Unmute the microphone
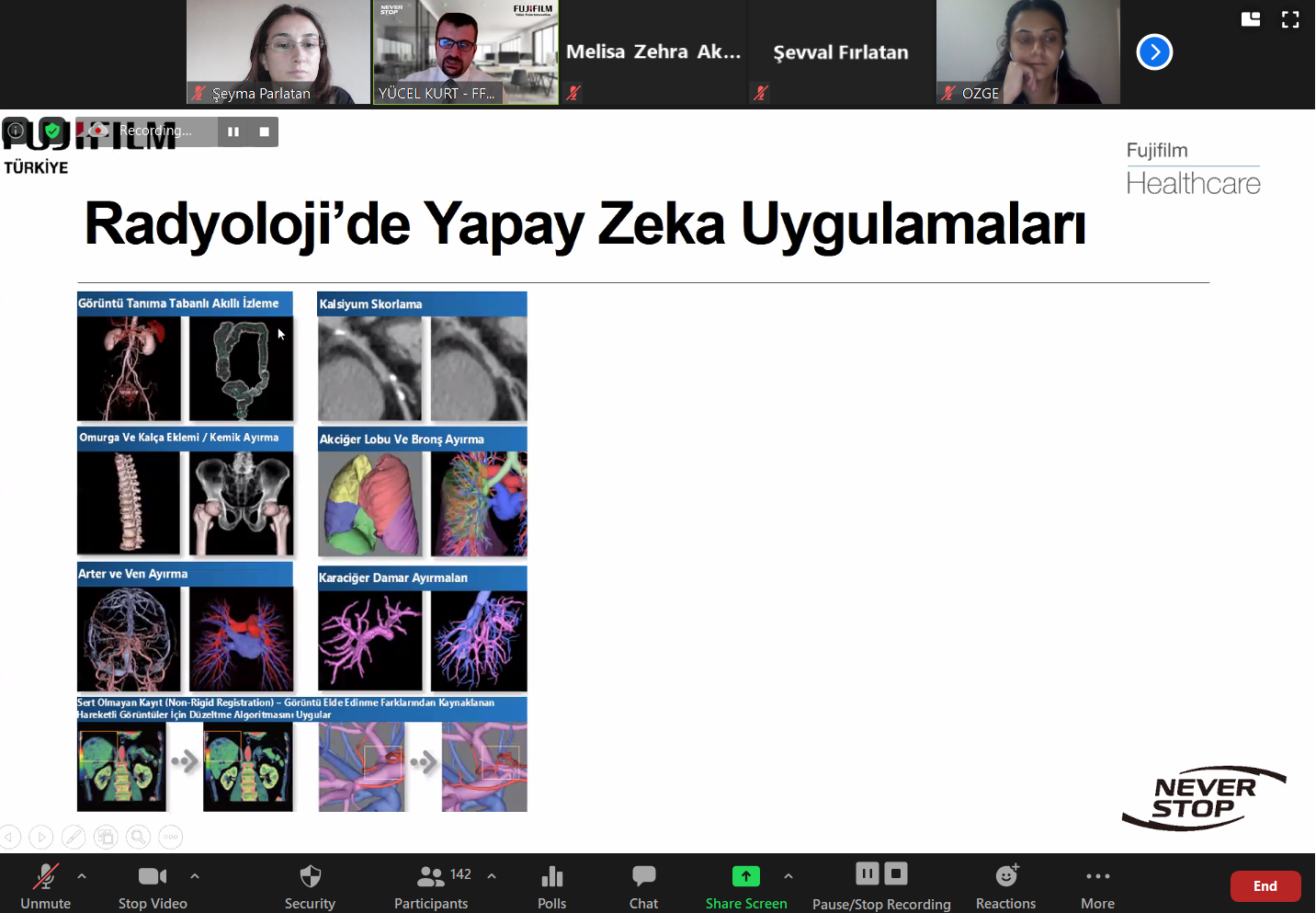1316x913 pixels. 45,886
